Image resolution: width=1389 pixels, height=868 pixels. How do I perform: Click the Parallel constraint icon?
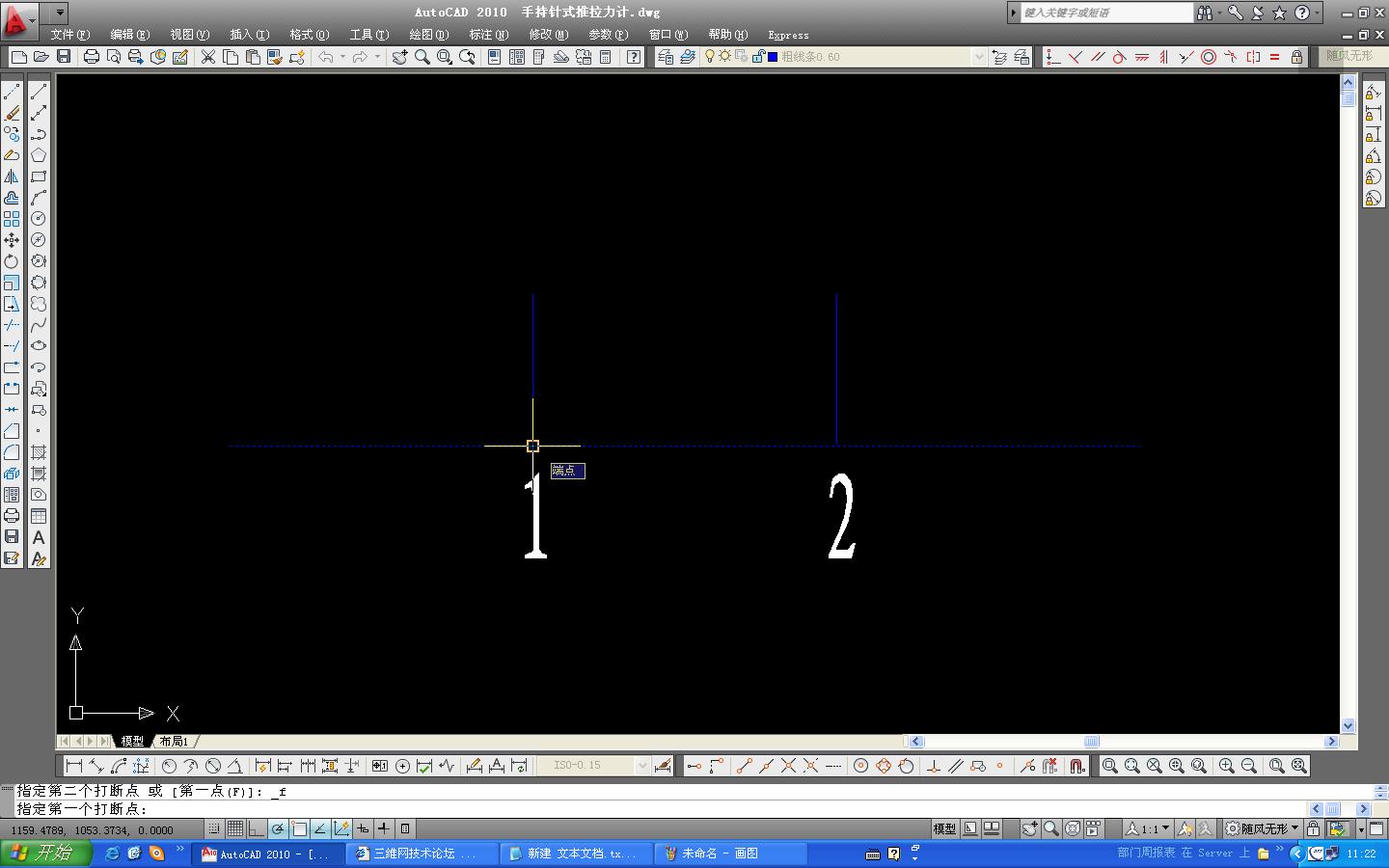point(1097,57)
